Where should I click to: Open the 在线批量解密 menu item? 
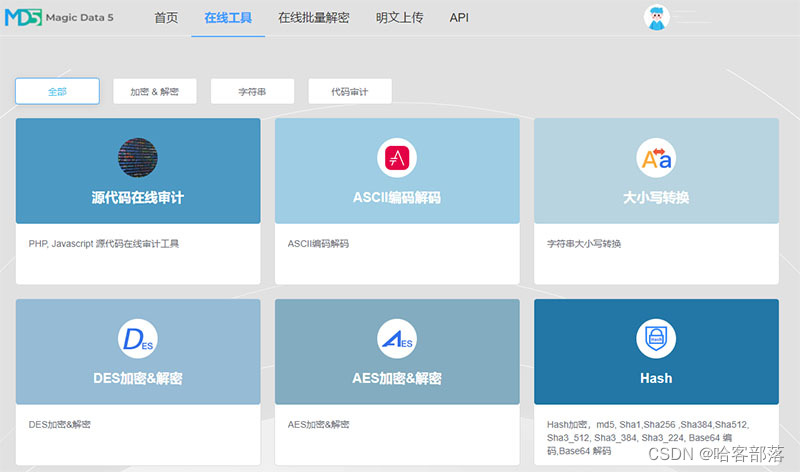coord(314,18)
